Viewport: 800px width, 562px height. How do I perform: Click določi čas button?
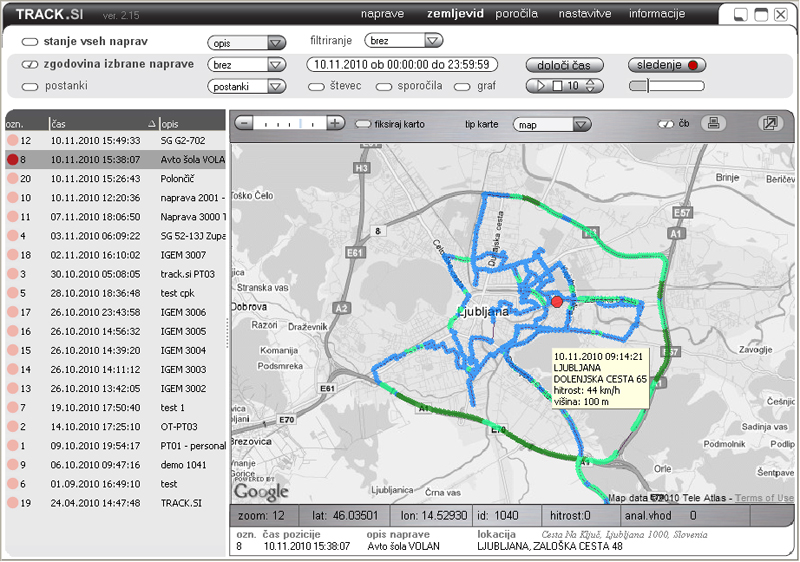click(x=564, y=65)
